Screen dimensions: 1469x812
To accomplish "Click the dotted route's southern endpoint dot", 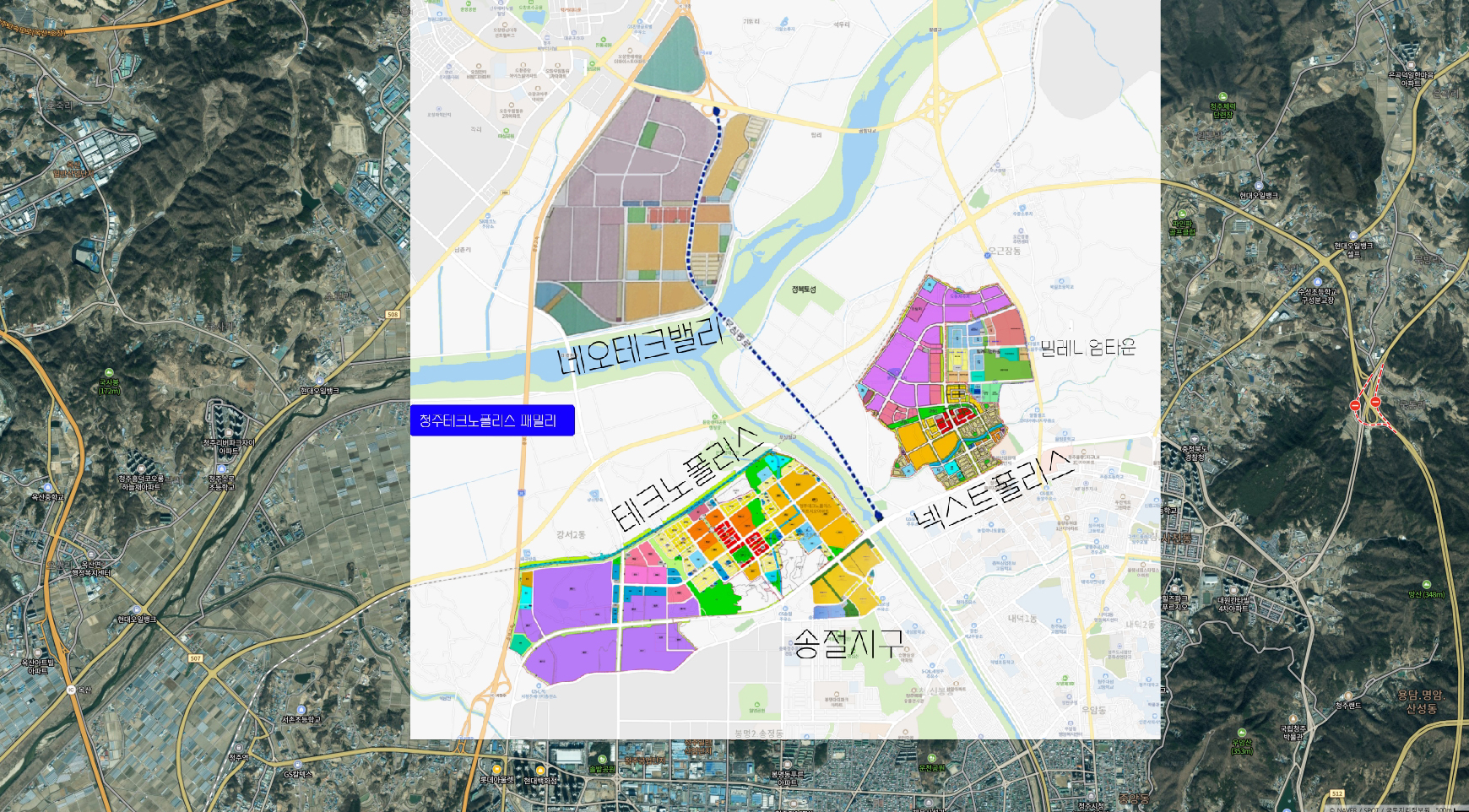I will pyautogui.click(x=879, y=515).
